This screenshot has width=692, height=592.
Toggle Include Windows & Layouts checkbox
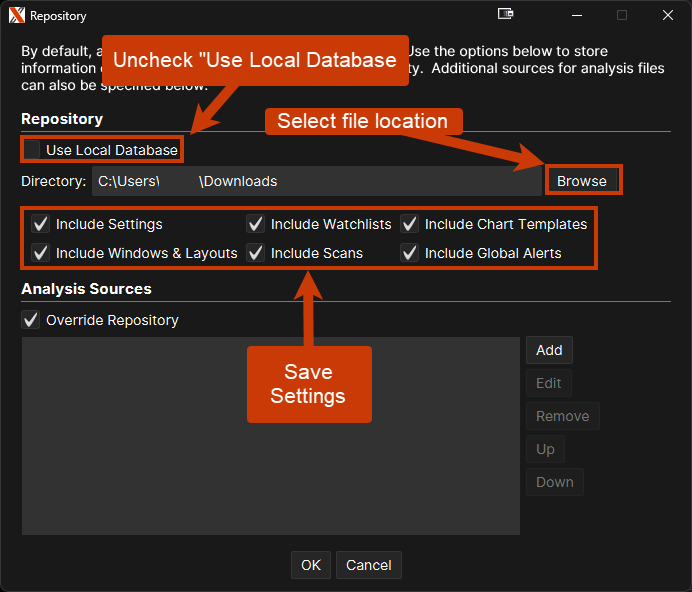(x=41, y=253)
